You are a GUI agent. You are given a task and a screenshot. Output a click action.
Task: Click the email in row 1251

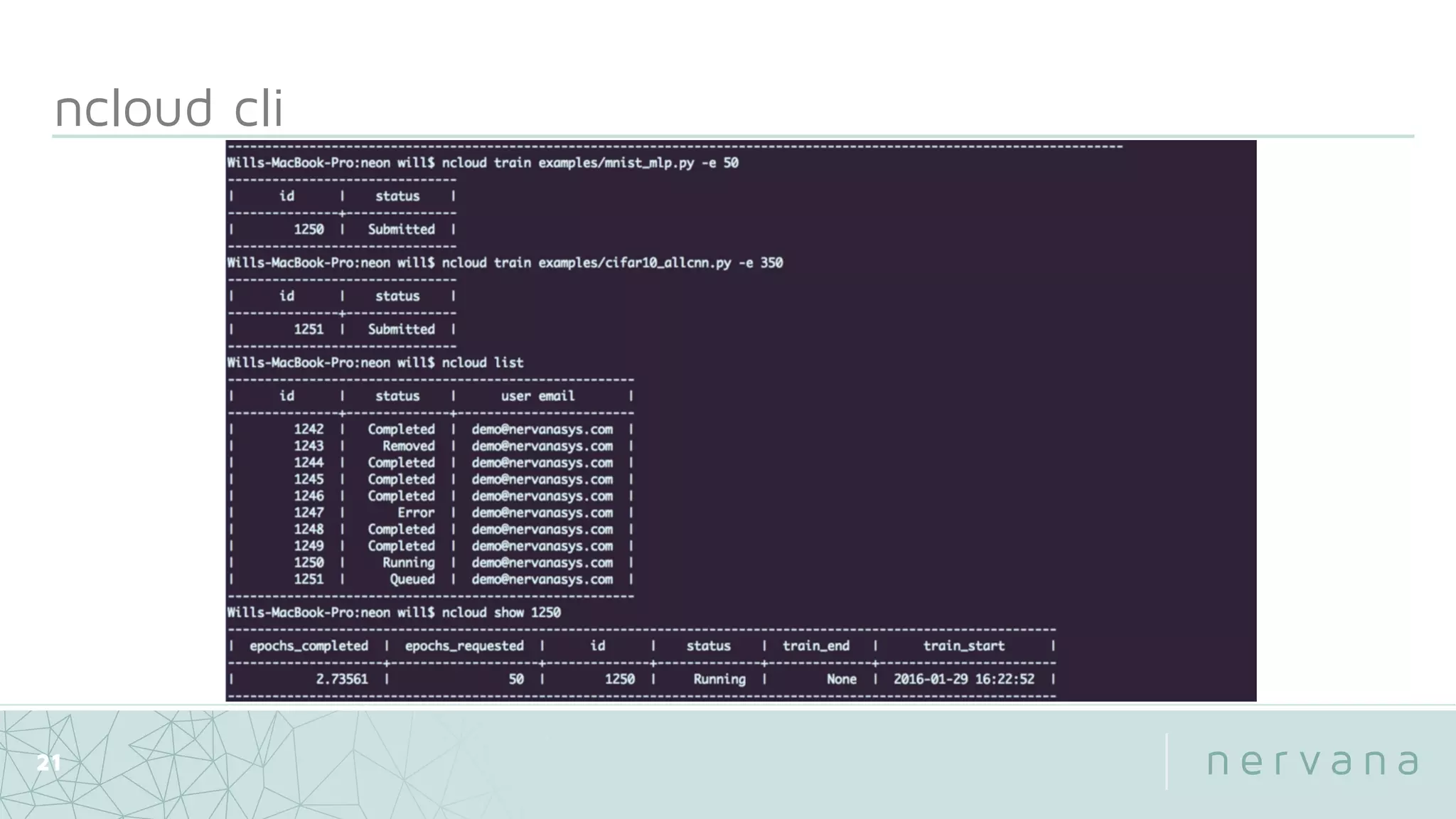[542, 579]
